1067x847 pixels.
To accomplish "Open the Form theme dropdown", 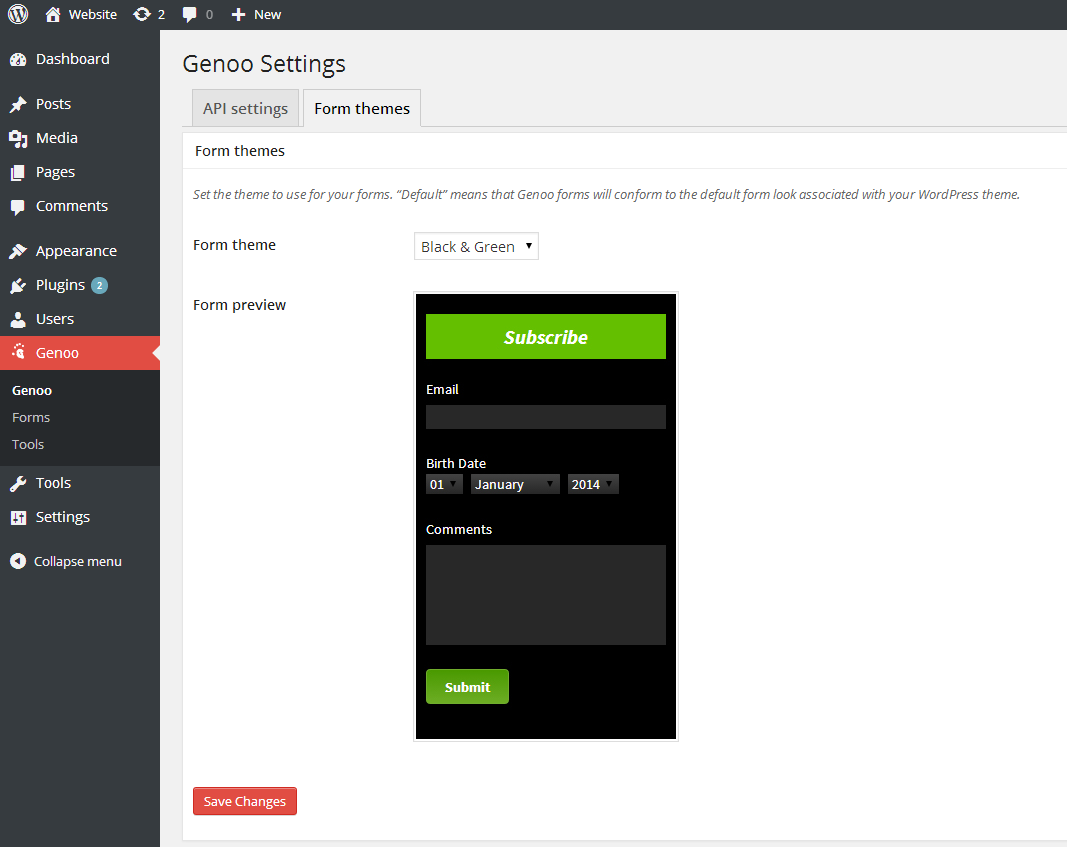I will point(476,246).
